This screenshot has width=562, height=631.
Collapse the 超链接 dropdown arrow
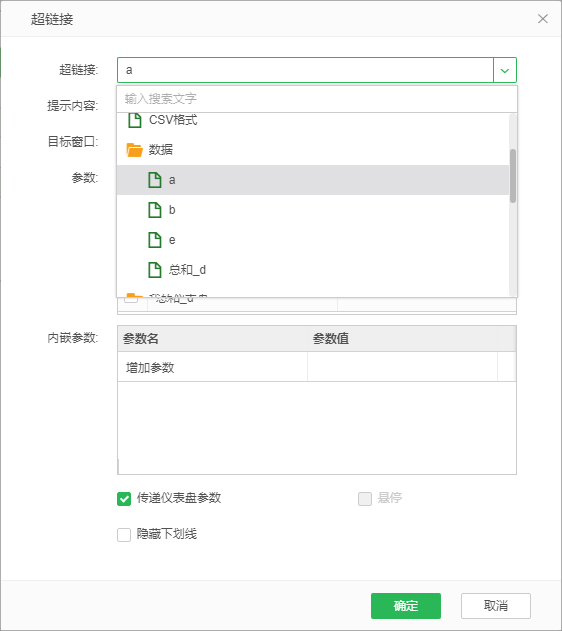click(505, 70)
